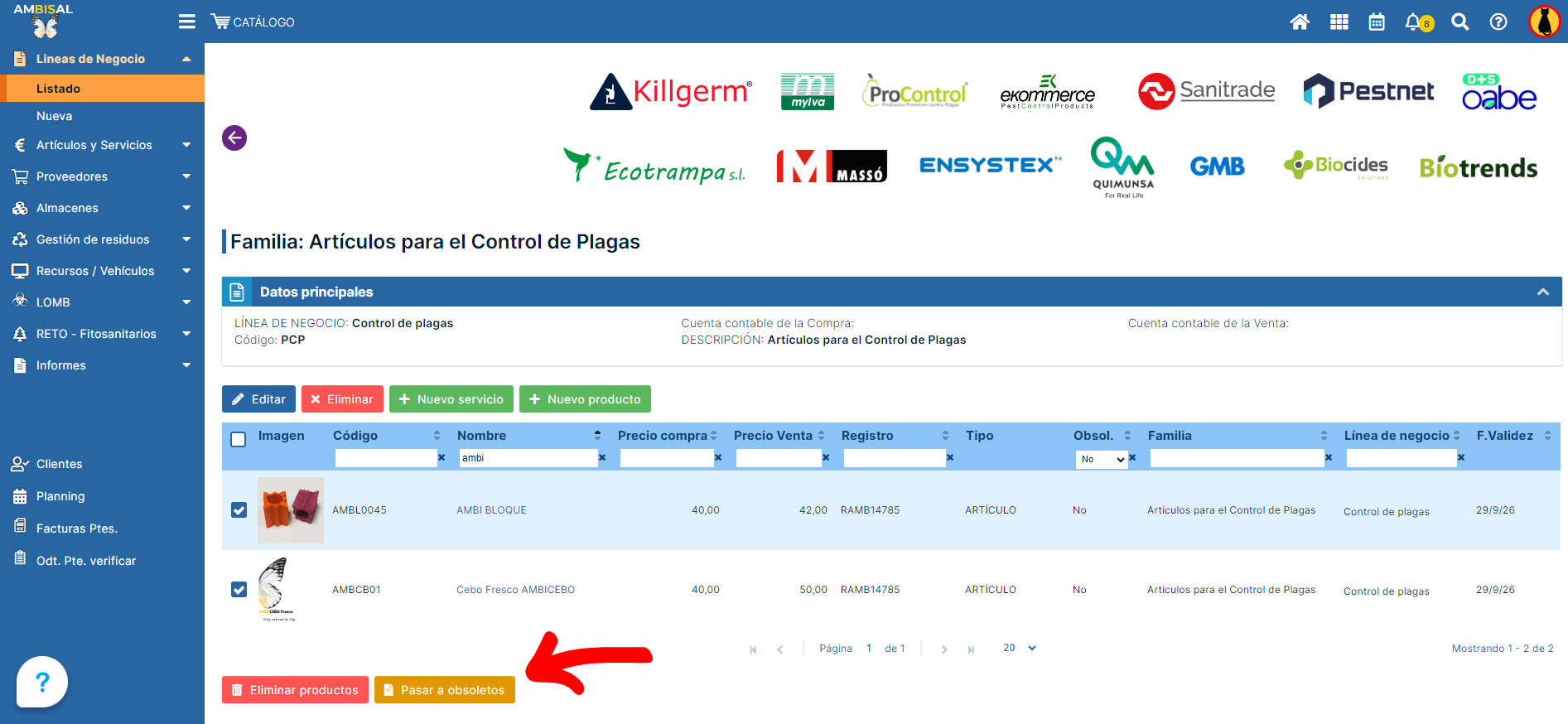This screenshot has height=724, width=1568.
Task: Toggle the hamburger menu icon
Action: coord(187,22)
